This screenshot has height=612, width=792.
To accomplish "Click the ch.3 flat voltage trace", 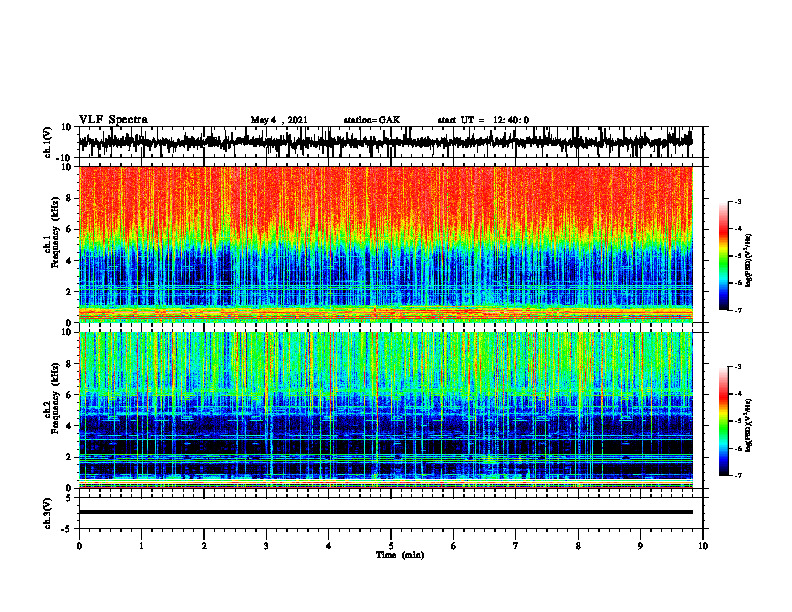I will point(386,512).
